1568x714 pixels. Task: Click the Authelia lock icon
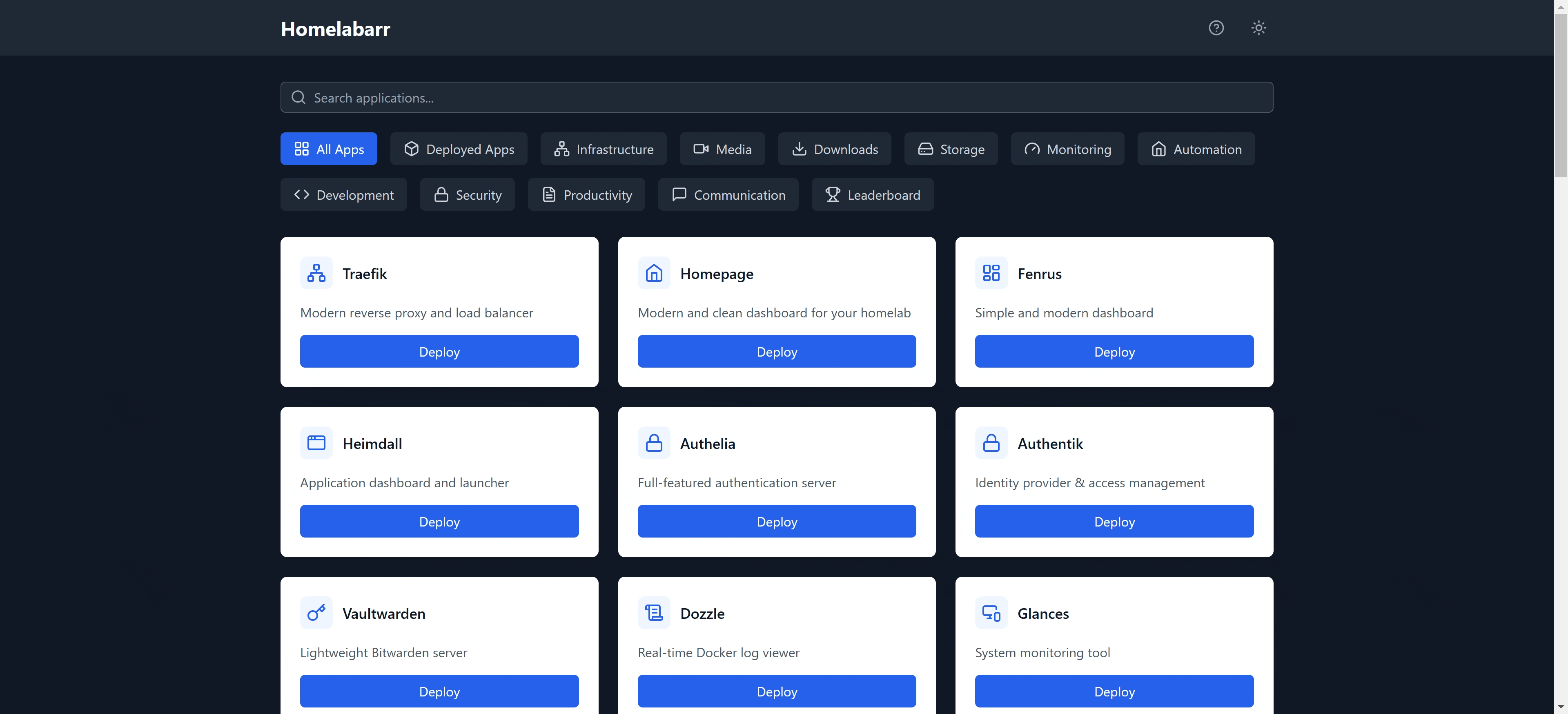click(654, 442)
